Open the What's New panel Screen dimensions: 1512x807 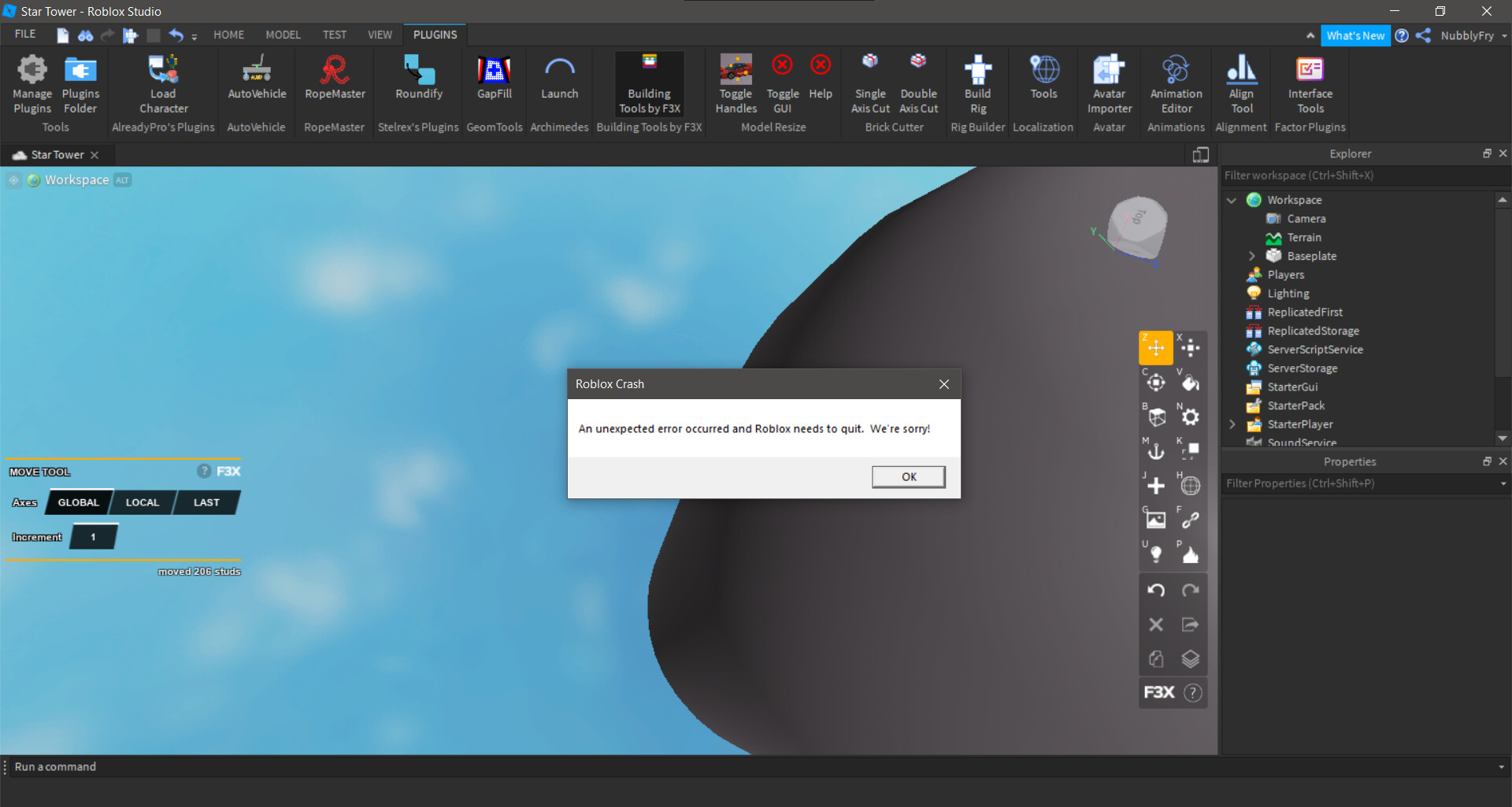click(x=1355, y=35)
